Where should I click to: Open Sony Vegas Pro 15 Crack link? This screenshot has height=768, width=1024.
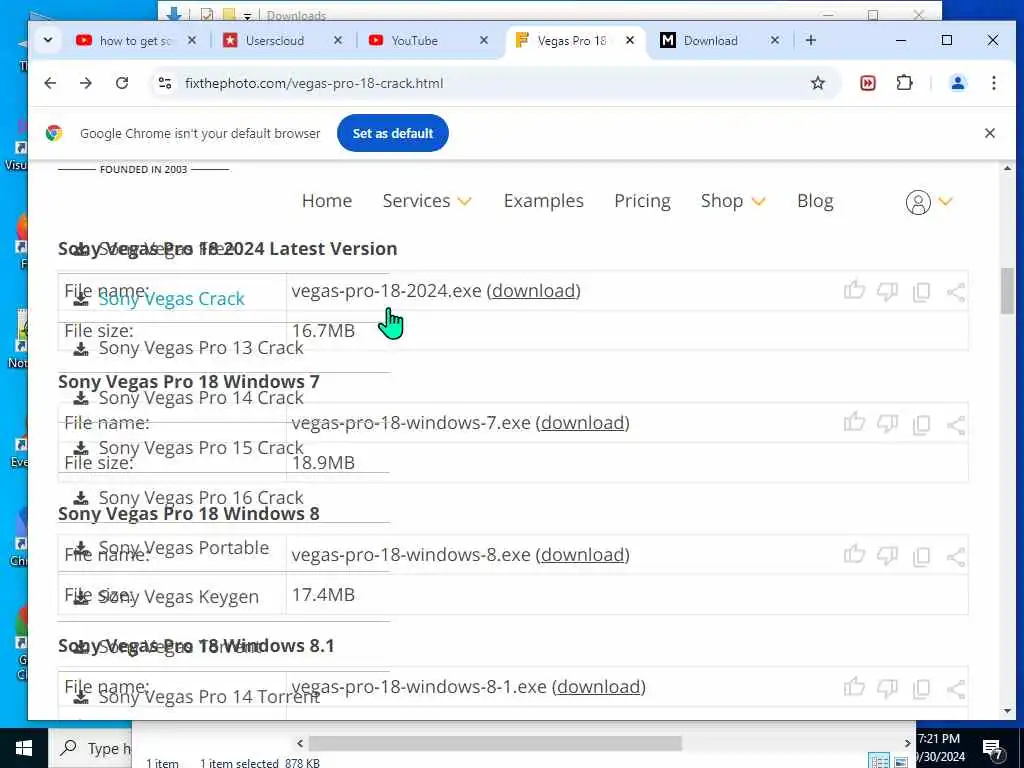tap(201, 447)
